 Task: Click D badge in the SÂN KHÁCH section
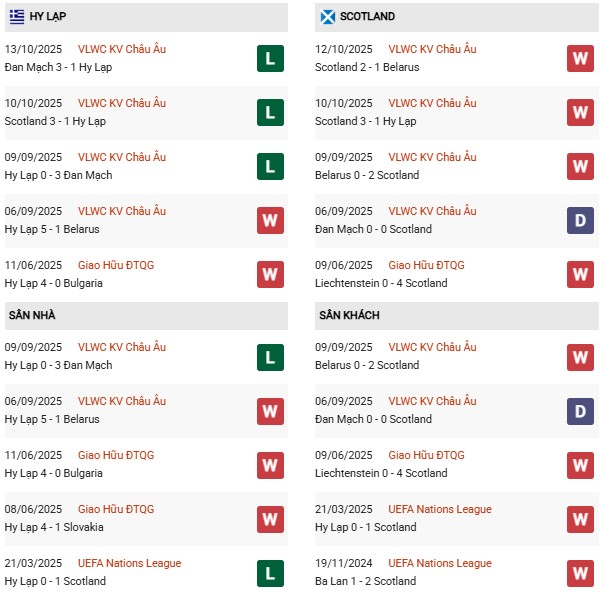pos(580,411)
